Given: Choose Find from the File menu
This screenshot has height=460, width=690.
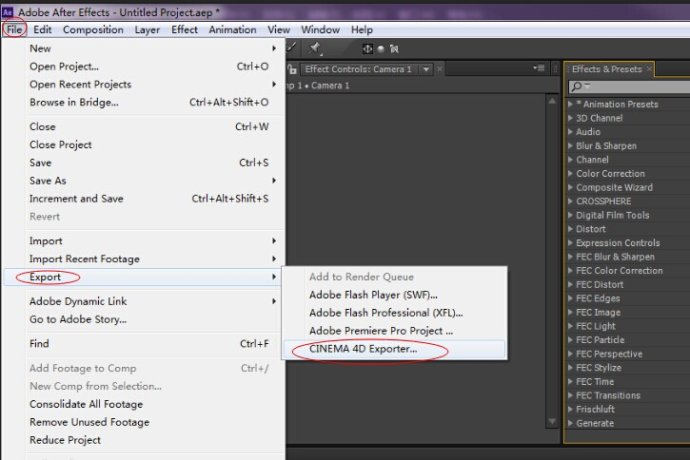Looking at the screenshot, I should (x=143, y=344).
